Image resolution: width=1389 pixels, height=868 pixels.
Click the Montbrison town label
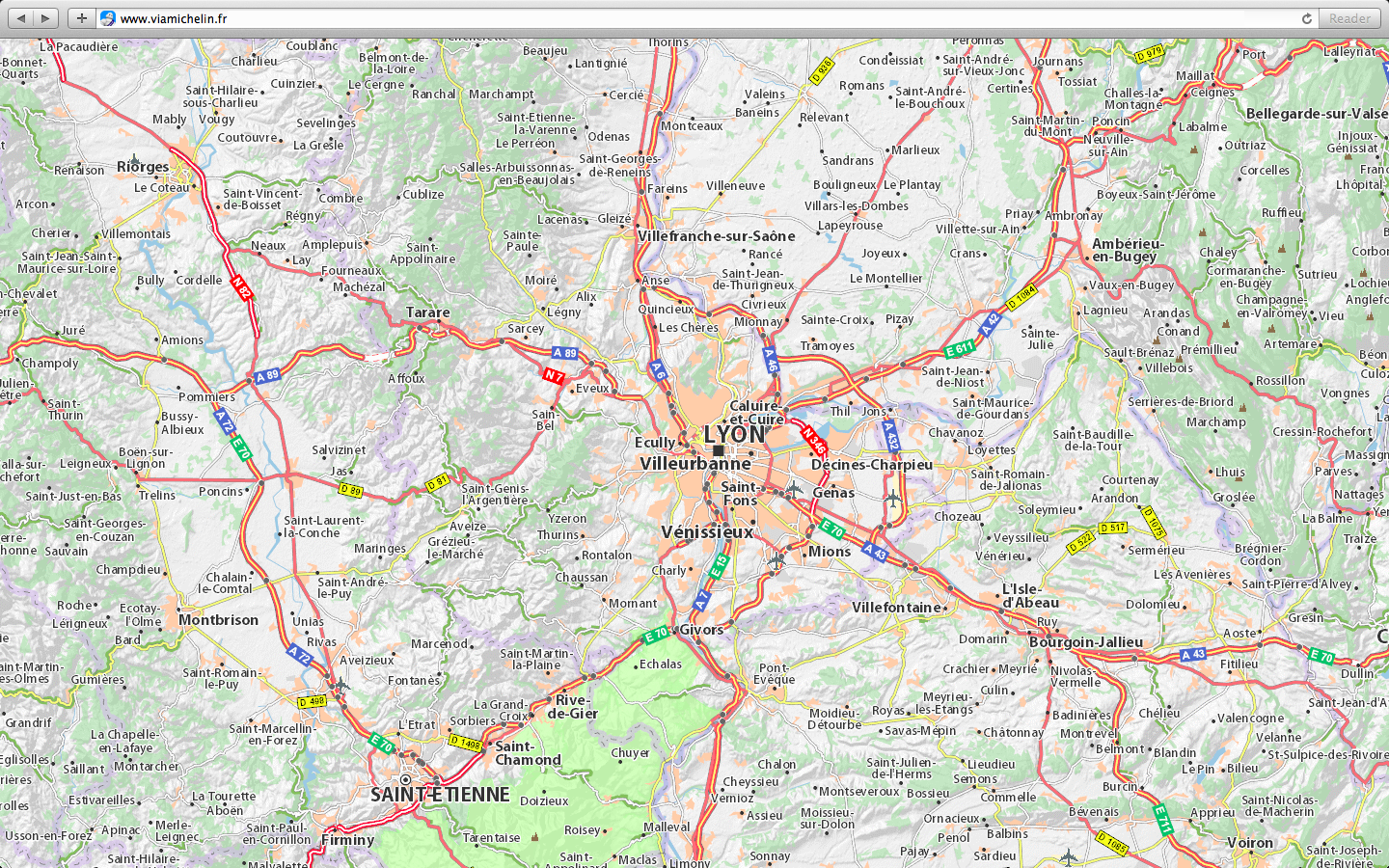coord(219,620)
